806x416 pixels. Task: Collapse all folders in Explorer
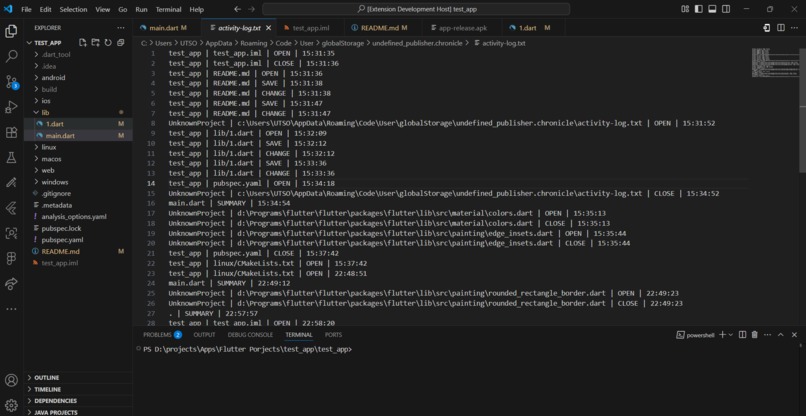click(x=120, y=43)
